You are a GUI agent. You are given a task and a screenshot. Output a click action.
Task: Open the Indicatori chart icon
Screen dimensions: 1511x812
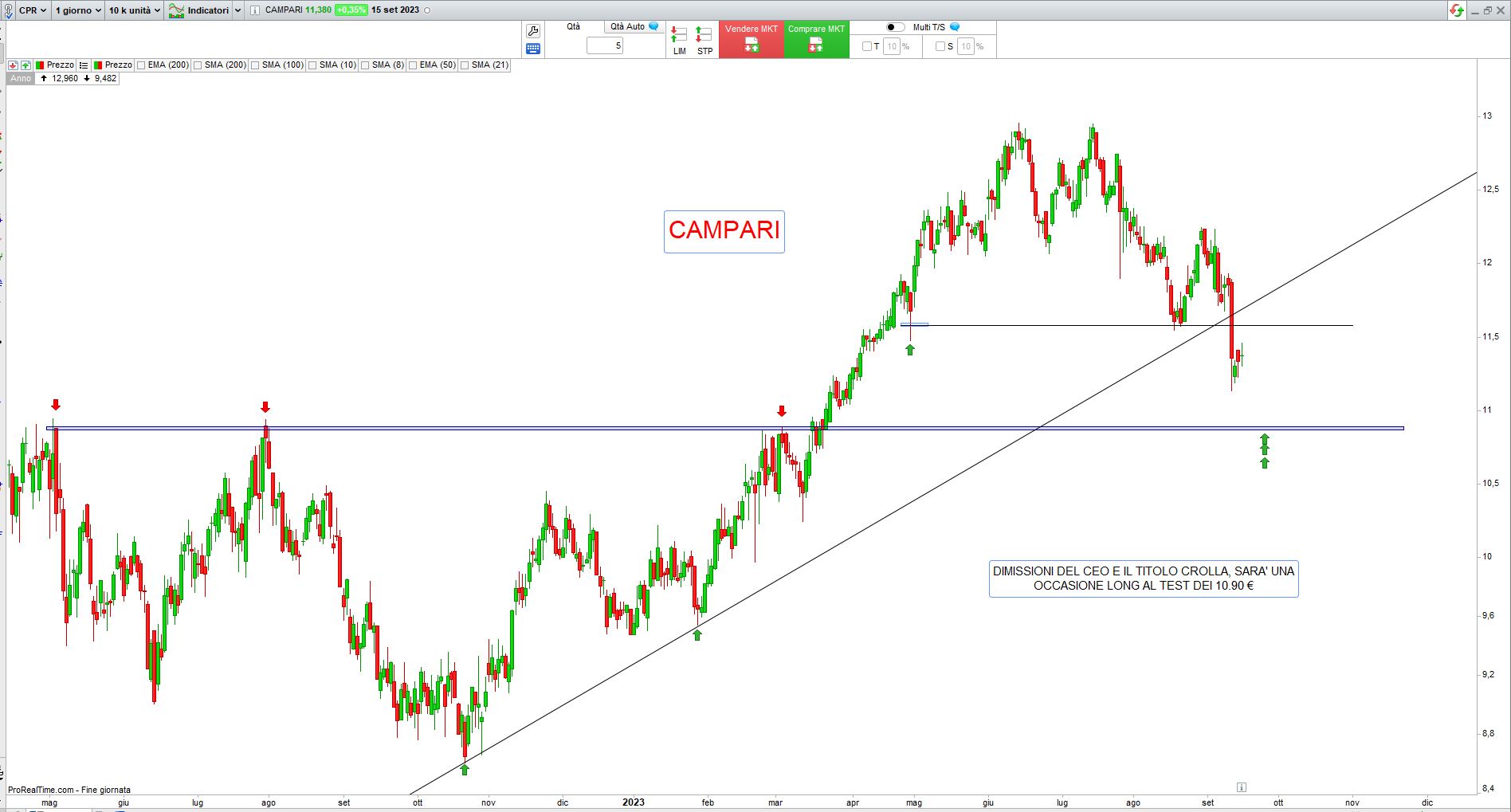(176, 10)
